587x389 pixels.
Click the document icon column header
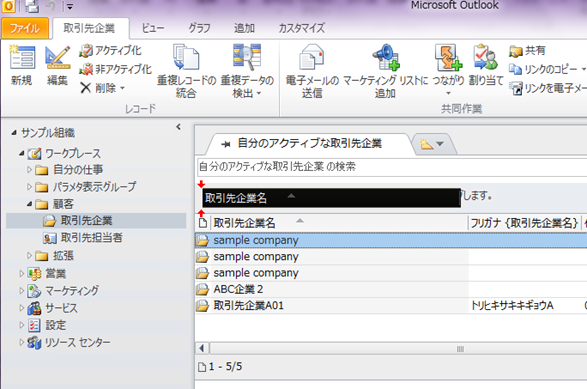[203, 223]
